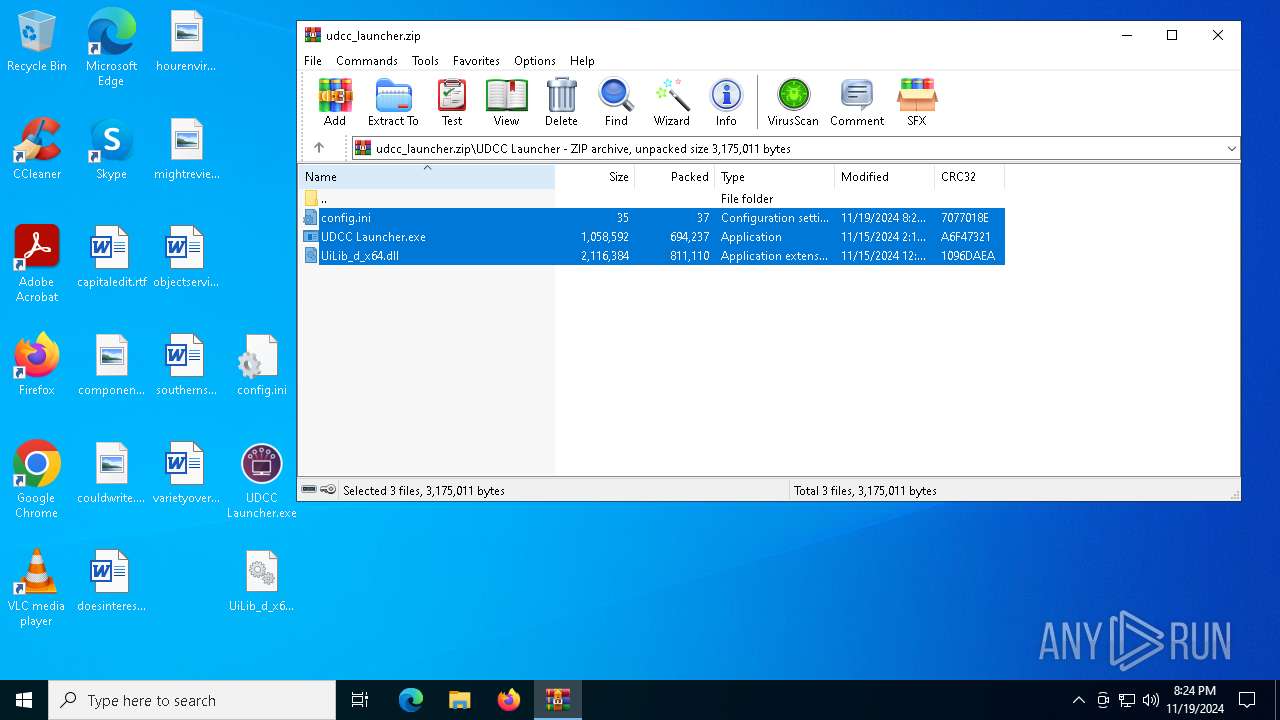Launch the Wizard tool
The width and height of the screenshot is (1280, 720).
[x=672, y=102]
